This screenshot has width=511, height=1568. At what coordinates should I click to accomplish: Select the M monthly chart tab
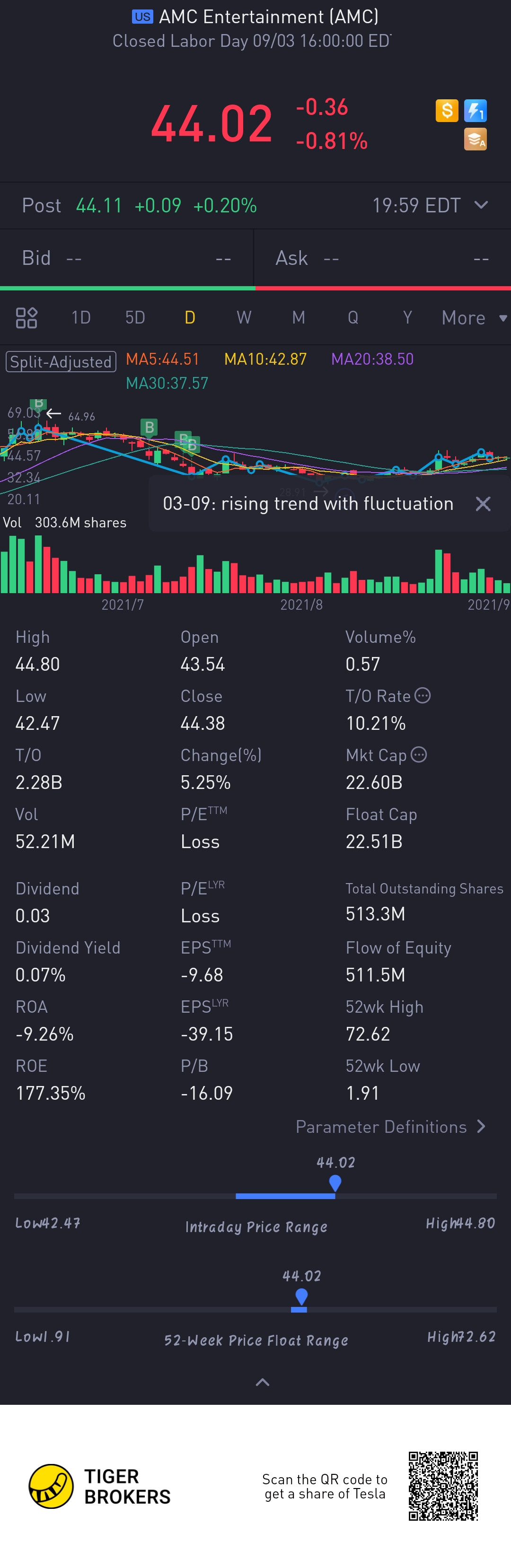[299, 318]
